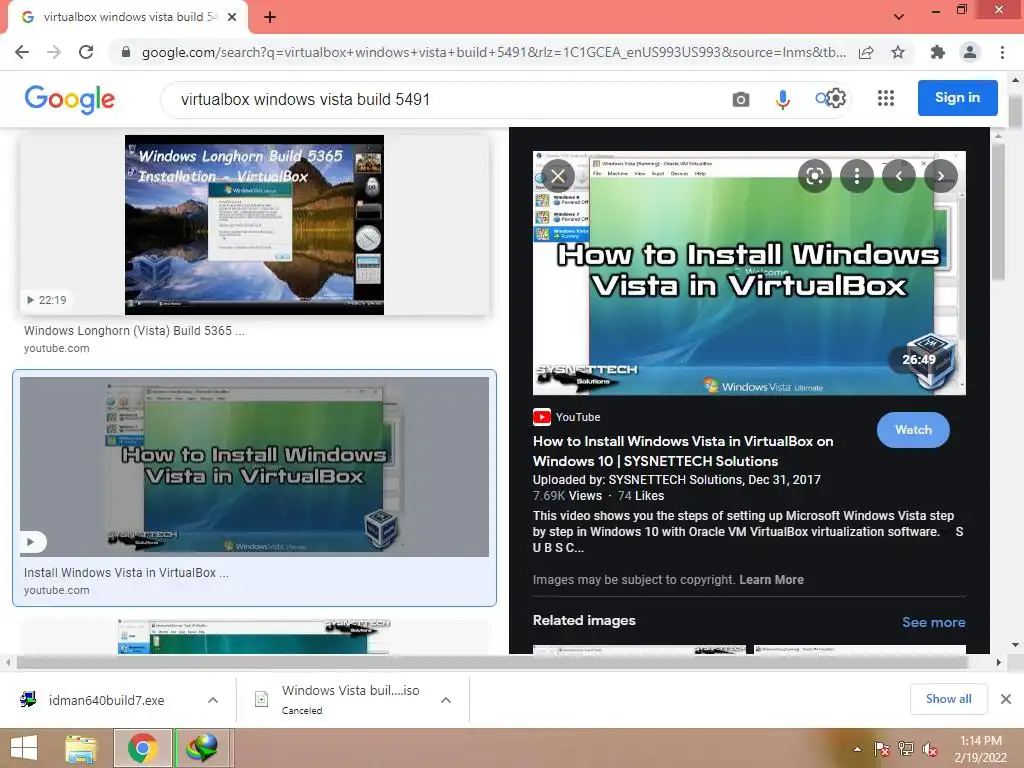The height and width of the screenshot is (768, 1024).
Task: Show the previous image in preview
Action: click(899, 176)
